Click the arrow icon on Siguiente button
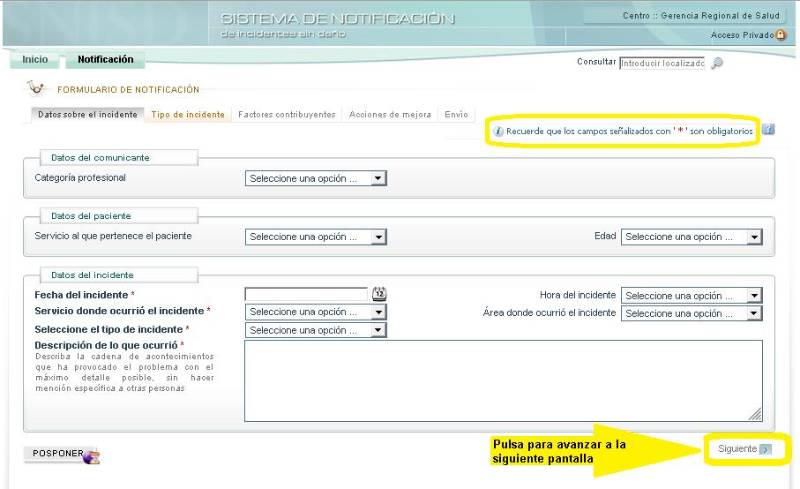 [765, 449]
